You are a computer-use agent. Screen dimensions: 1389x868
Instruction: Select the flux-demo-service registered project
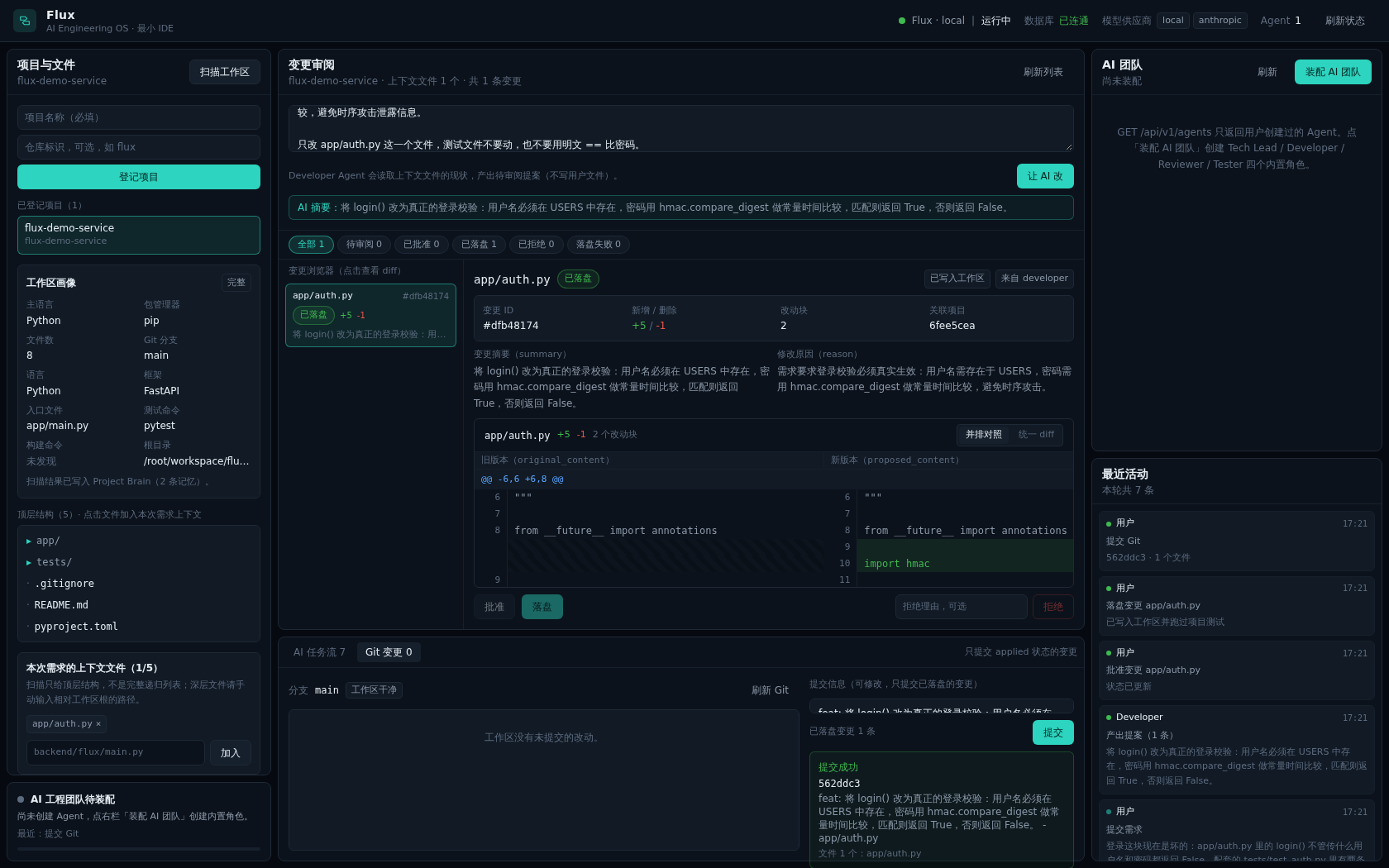(x=139, y=235)
